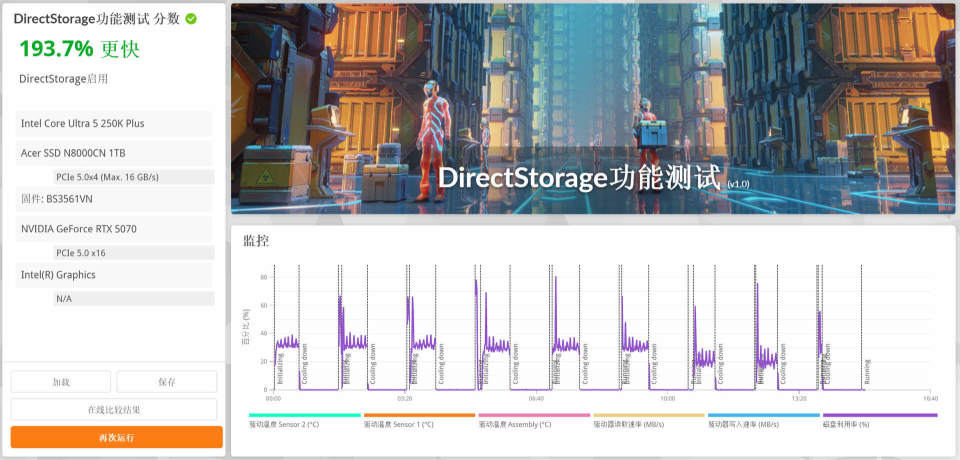The height and width of the screenshot is (460, 960).
Task: Toggle the purple 磁盘利用率 (%) legend
Action: [x=880, y=420]
